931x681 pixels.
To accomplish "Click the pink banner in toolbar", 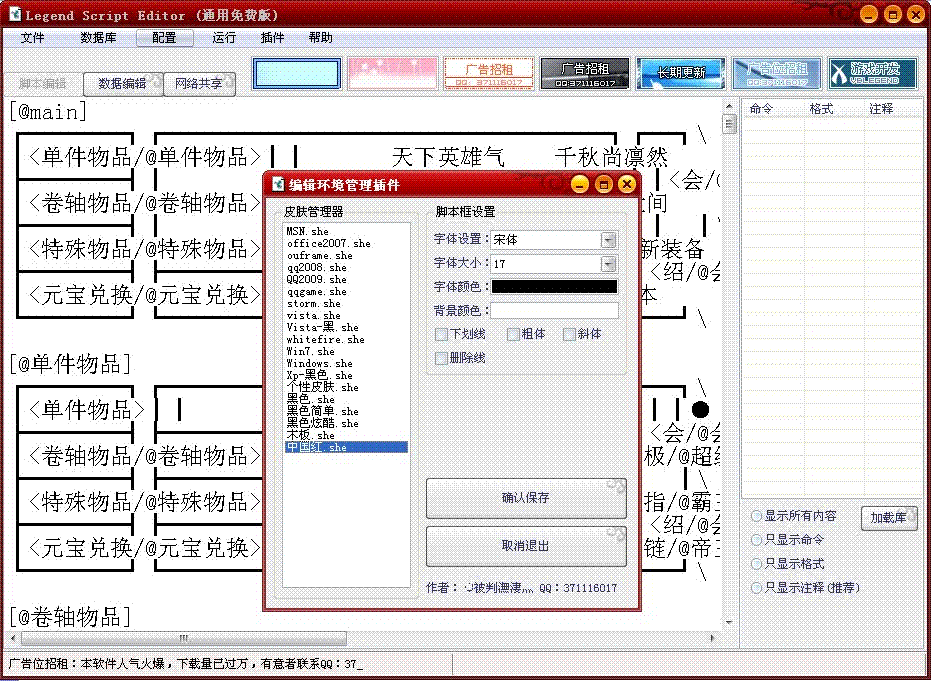I will point(392,73).
